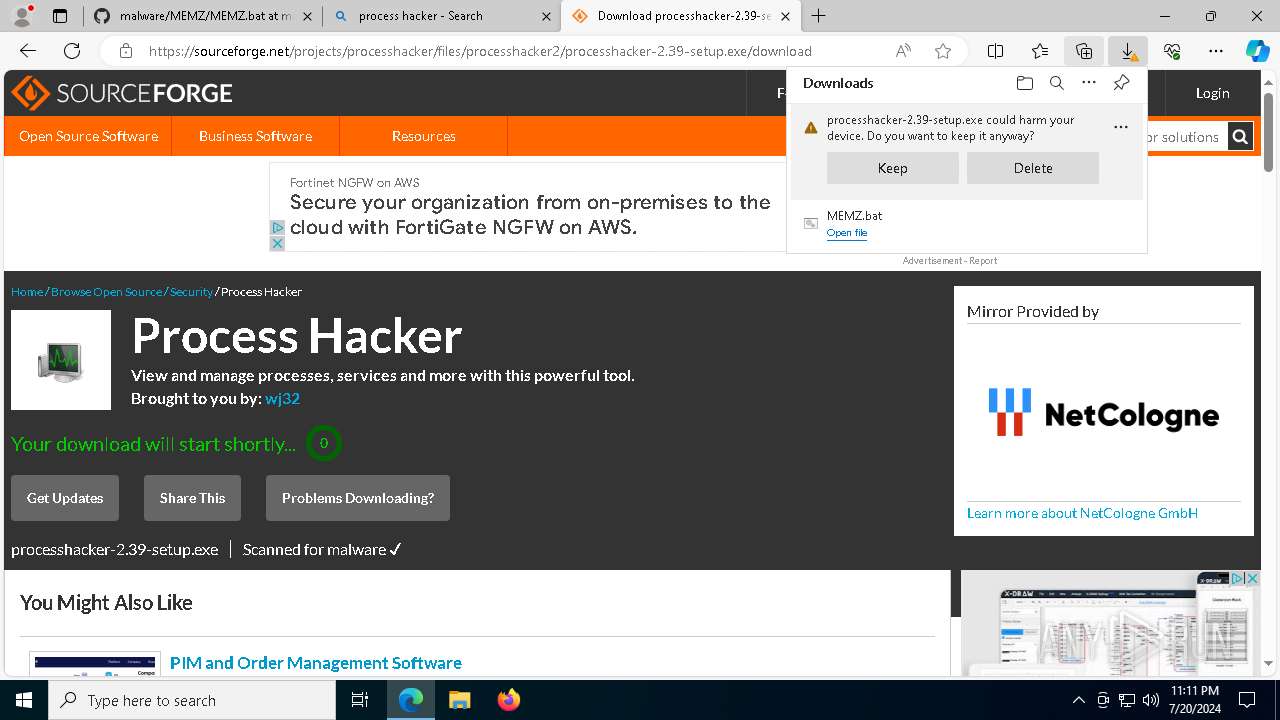
Task: Click the browser back arrow
Action: (28, 51)
